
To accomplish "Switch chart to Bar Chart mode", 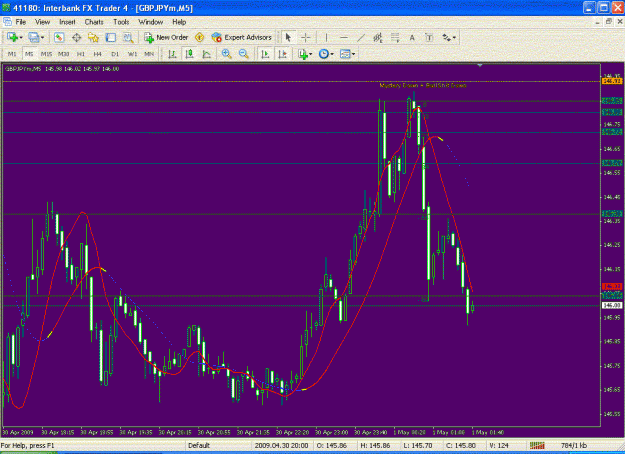I will tap(172, 54).
